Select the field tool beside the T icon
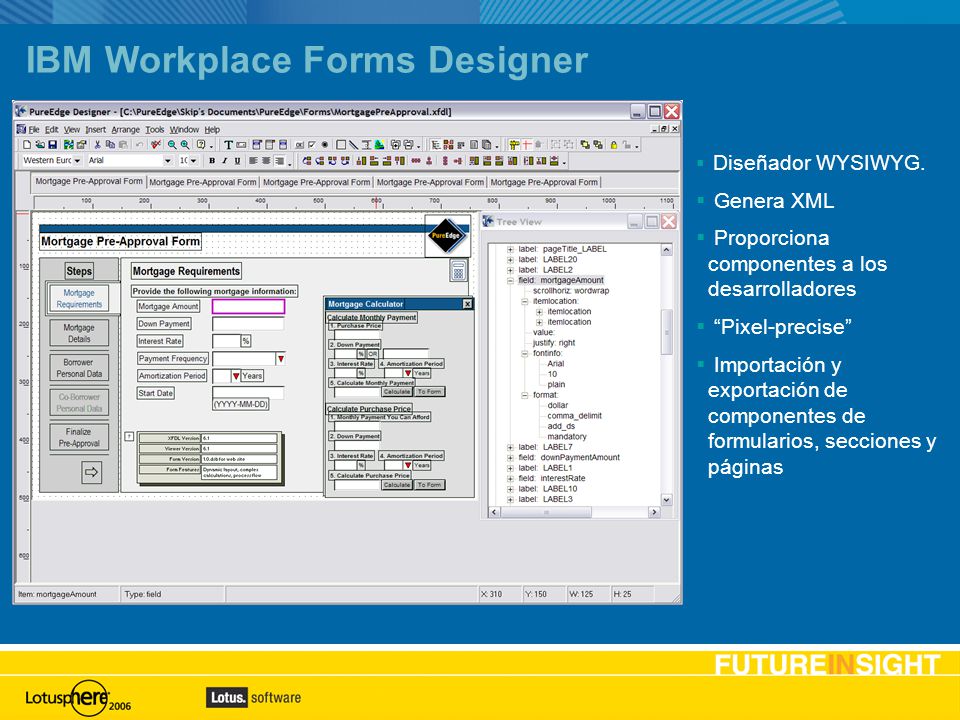The width and height of the screenshot is (960, 720). [241, 145]
